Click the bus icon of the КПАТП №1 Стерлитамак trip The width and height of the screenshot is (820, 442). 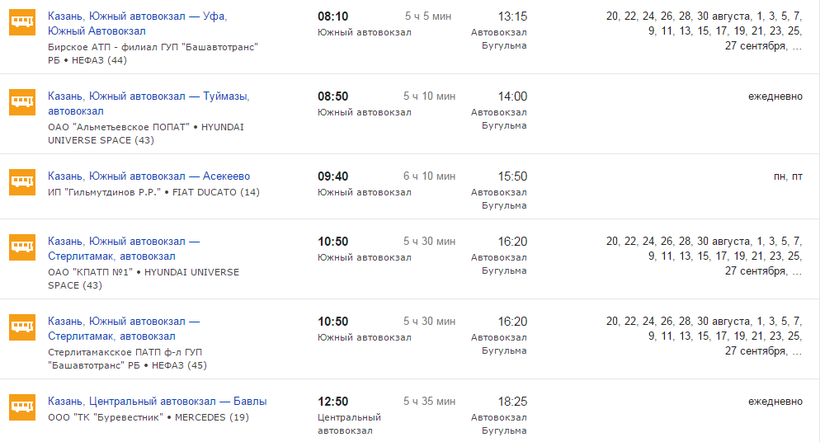click(22, 246)
